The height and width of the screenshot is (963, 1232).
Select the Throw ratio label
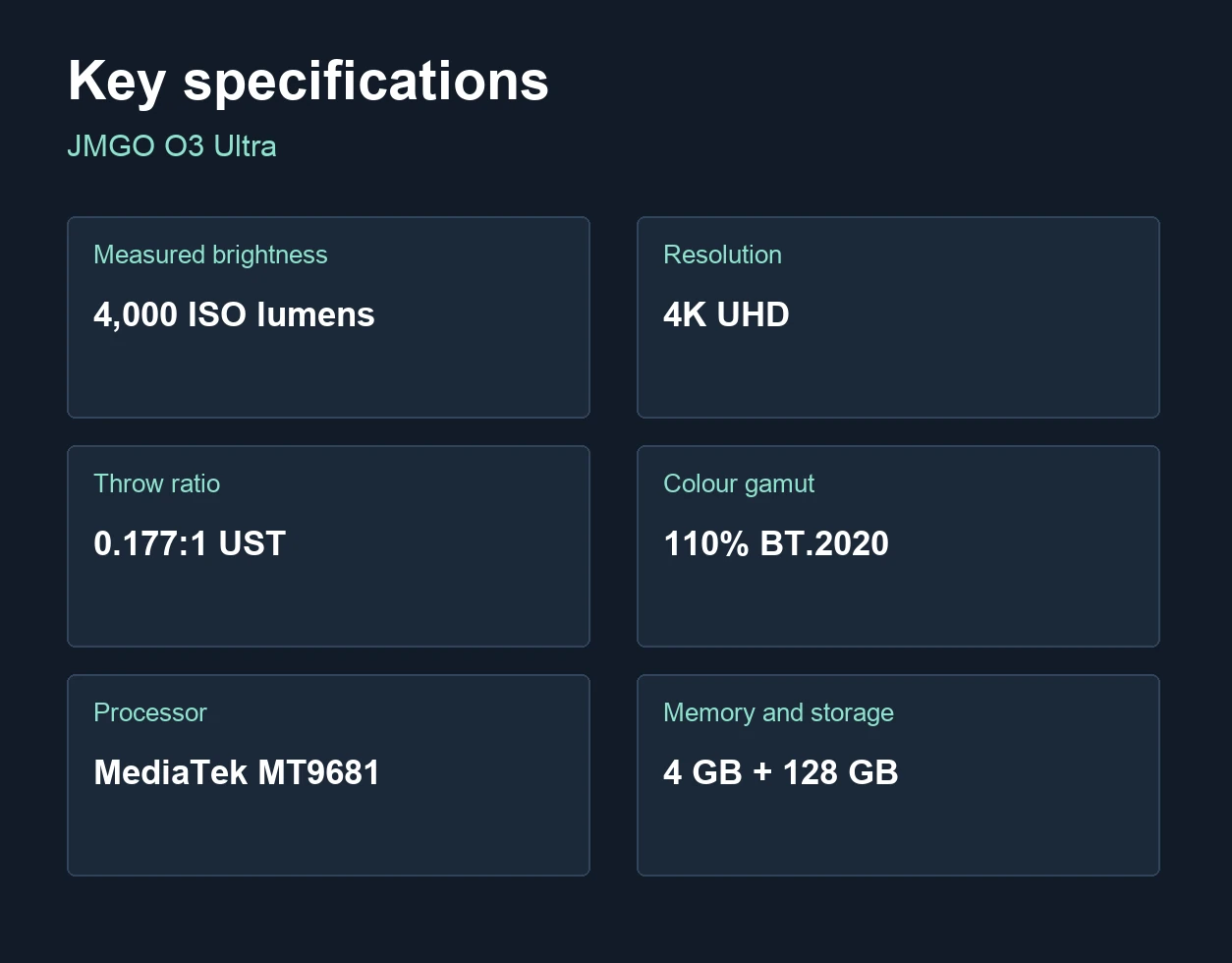156,483
